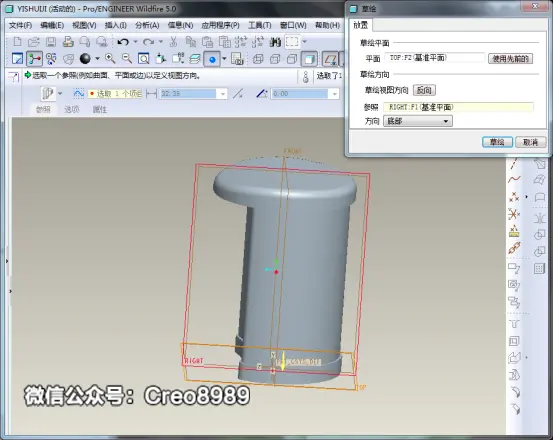Click the Refit view icon
Image resolution: width=554 pixels, height=440 pixels.
tap(143, 59)
